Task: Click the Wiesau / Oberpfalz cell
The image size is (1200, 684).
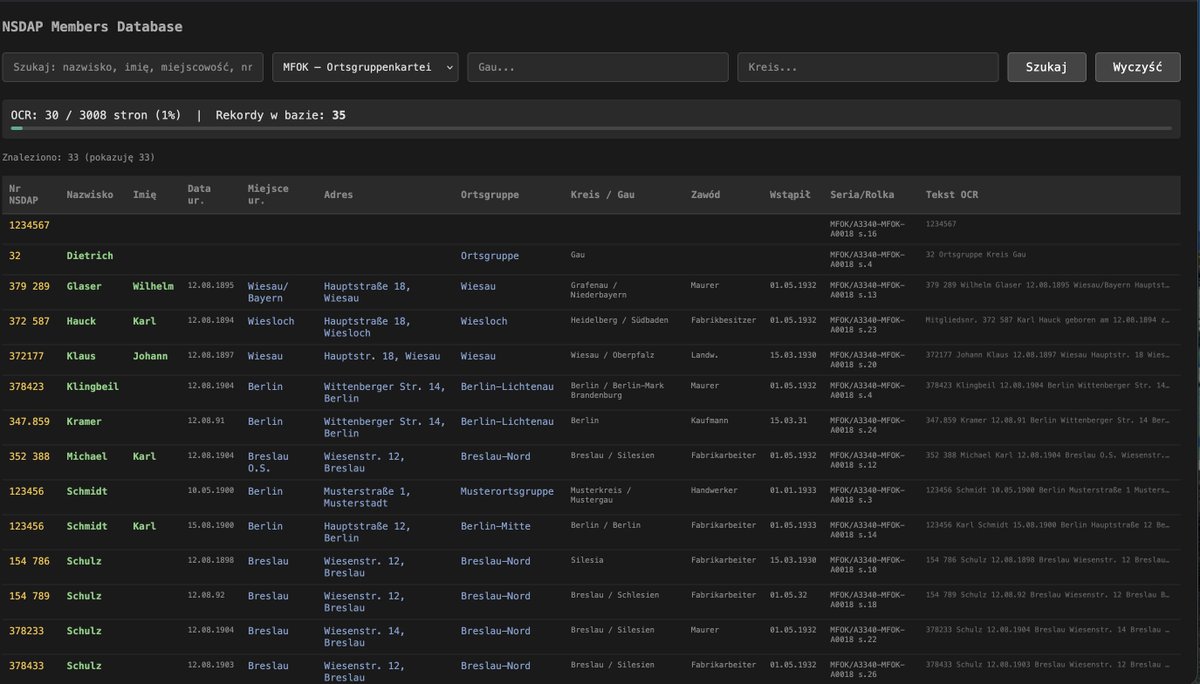Action: point(613,356)
